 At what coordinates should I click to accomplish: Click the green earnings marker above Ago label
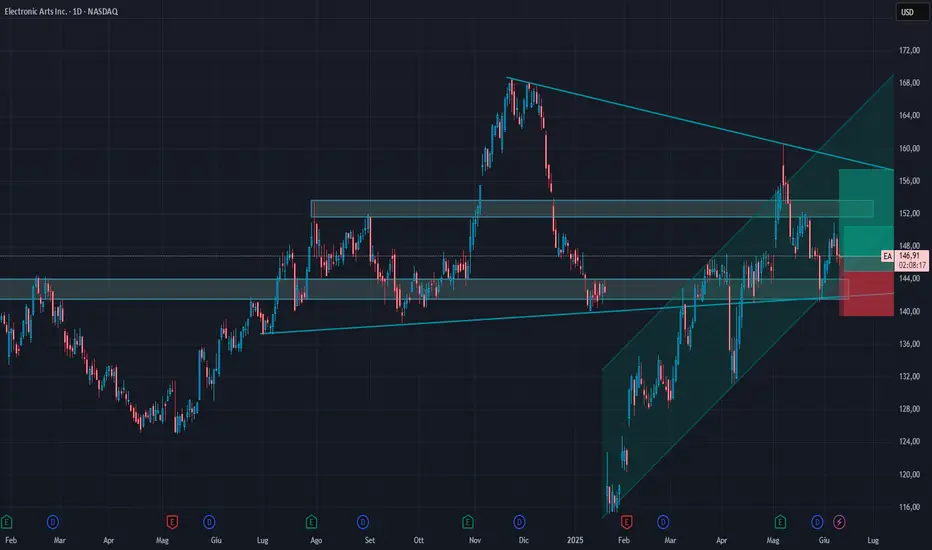coord(311,522)
